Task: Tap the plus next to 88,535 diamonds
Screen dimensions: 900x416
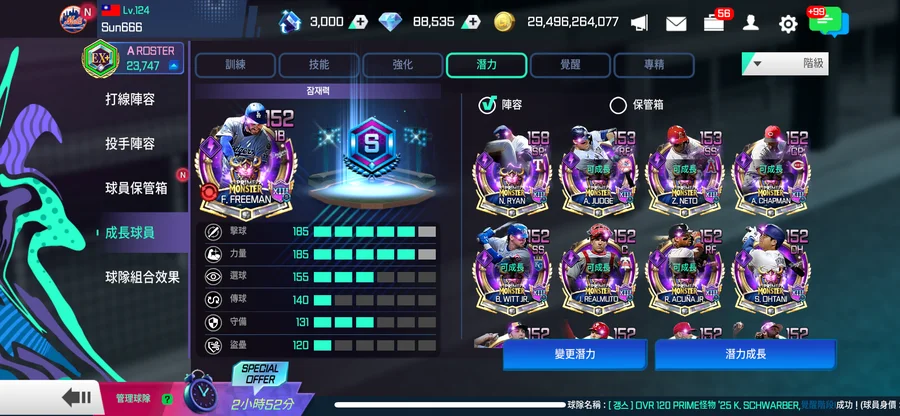Action: coord(471,22)
